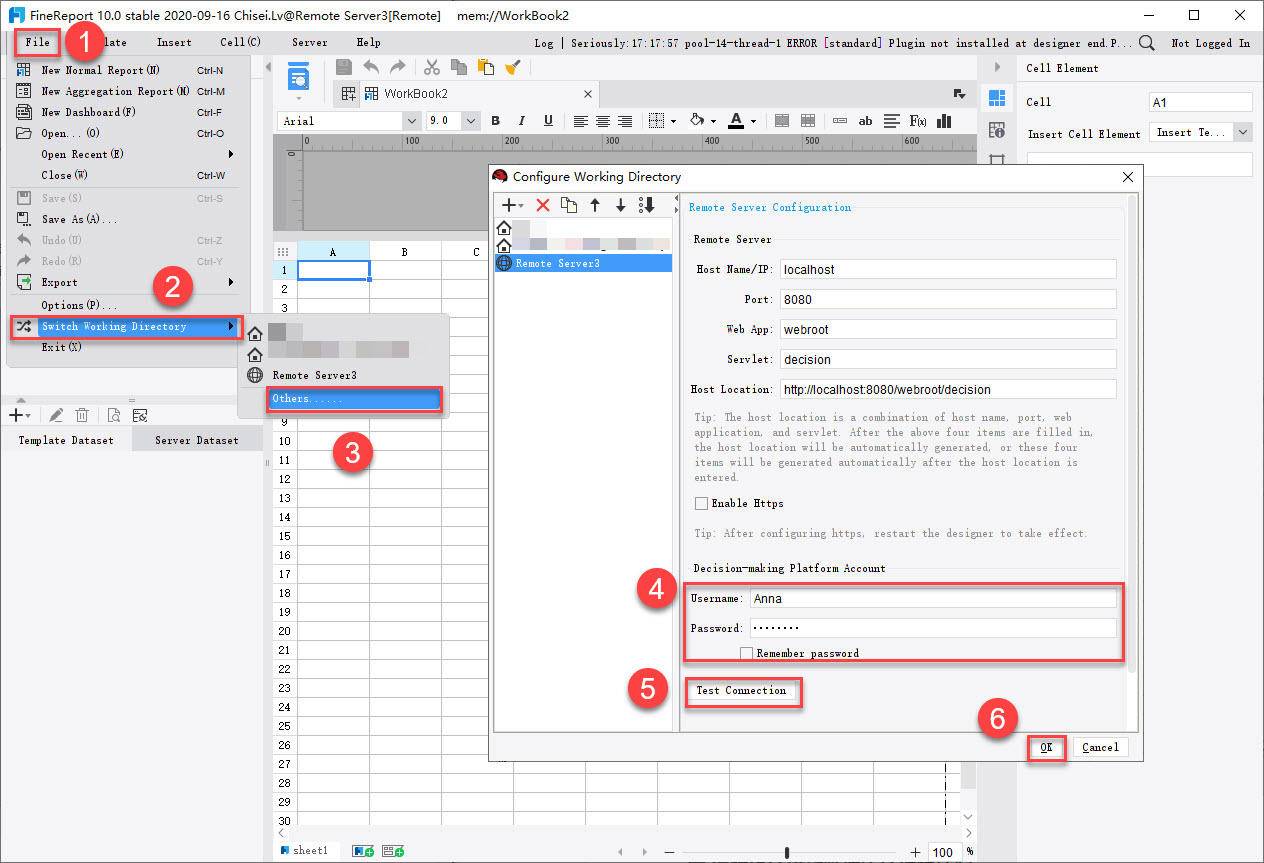Open the Insert menu
The height and width of the screenshot is (863, 1264).
pos(173,42)
